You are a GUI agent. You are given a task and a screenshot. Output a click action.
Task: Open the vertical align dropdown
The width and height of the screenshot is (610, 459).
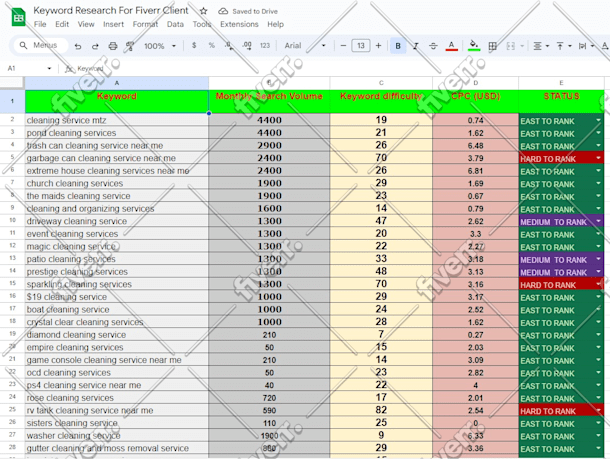click(564, 46)
